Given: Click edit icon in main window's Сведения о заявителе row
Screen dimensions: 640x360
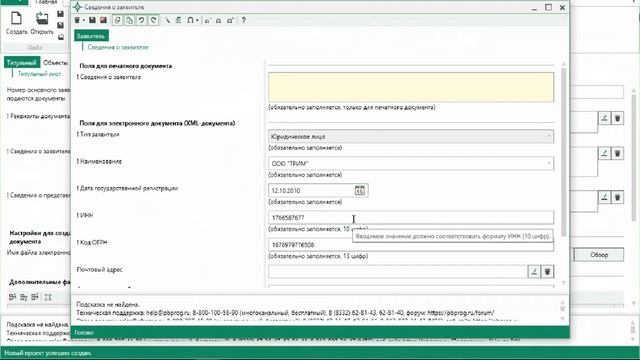Looking at the screenshot, I should pyautogui.click(x=604, y=153).
